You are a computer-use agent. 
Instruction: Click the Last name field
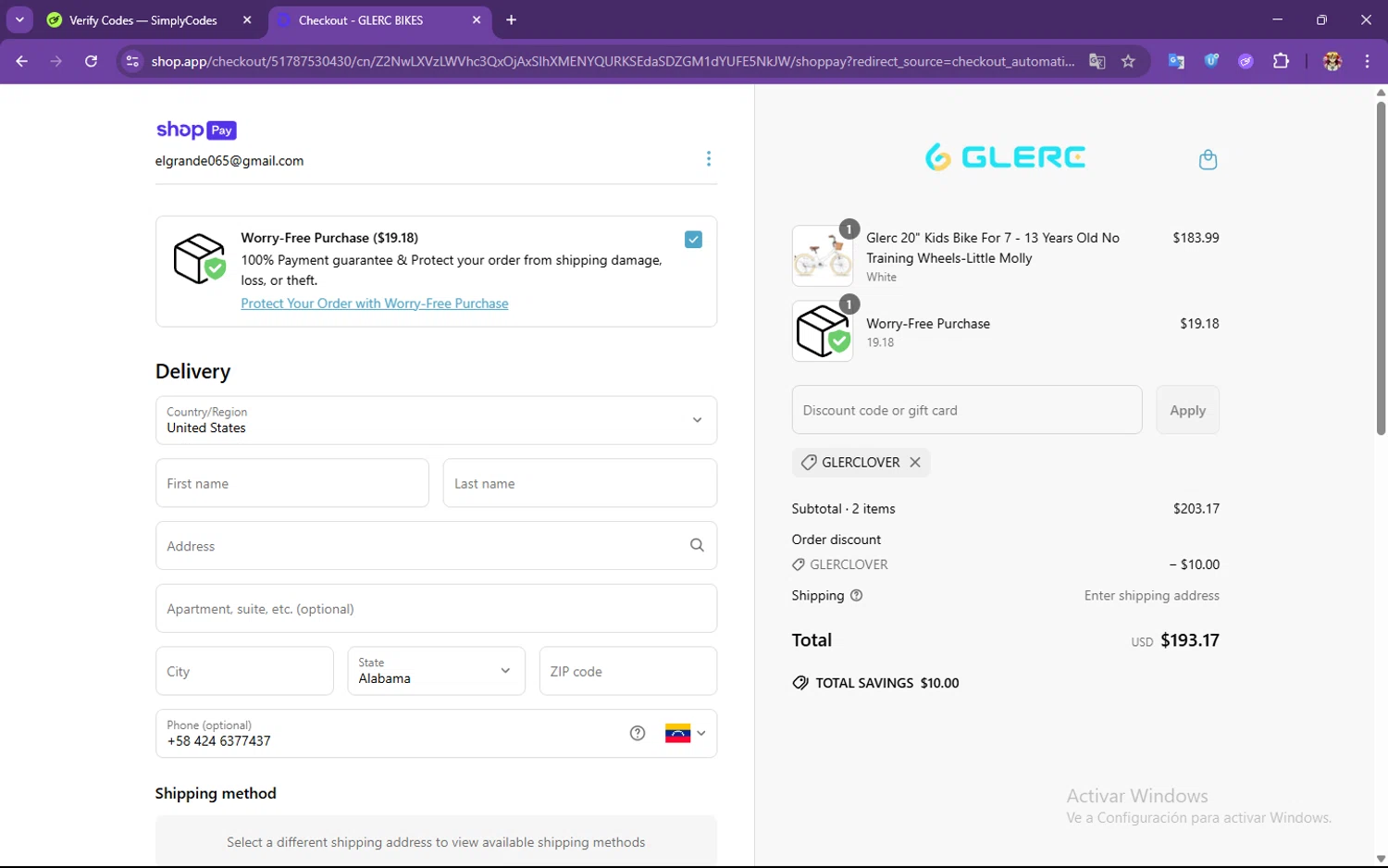click(580, 483)
